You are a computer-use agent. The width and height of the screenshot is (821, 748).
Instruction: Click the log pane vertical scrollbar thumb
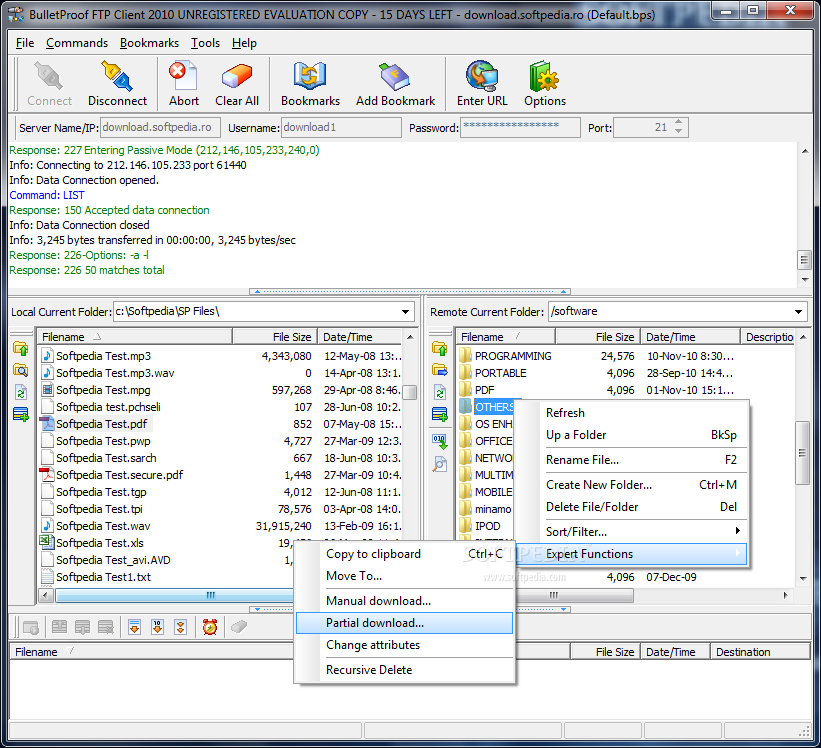coord(804,260)
